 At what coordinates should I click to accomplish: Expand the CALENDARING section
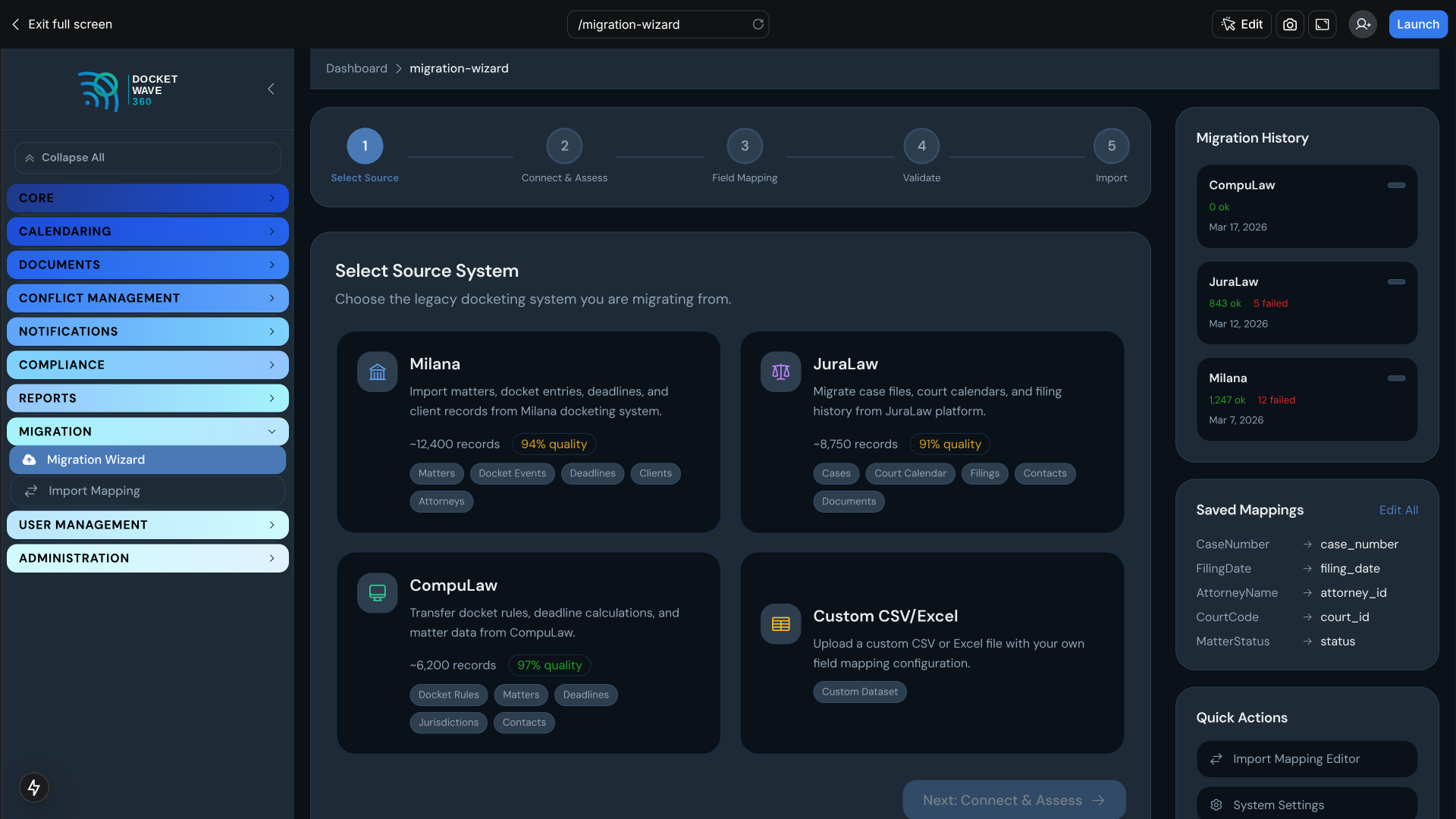(x=147, y=231)
